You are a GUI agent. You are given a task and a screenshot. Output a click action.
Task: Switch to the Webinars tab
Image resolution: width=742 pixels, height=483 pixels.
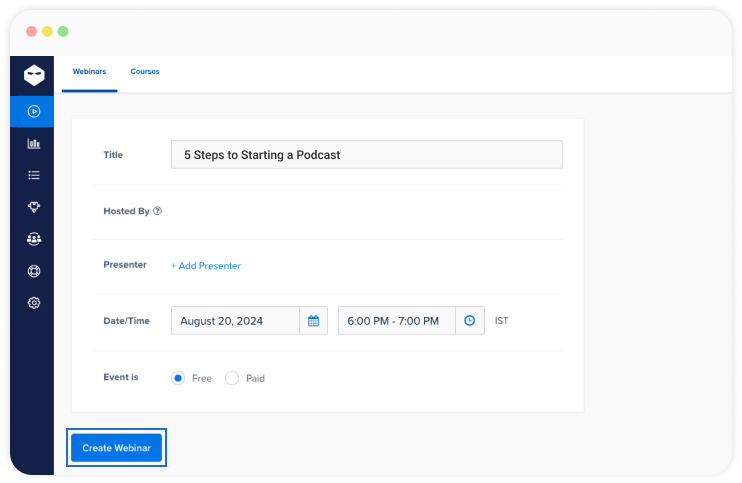(x=89, y=71)
